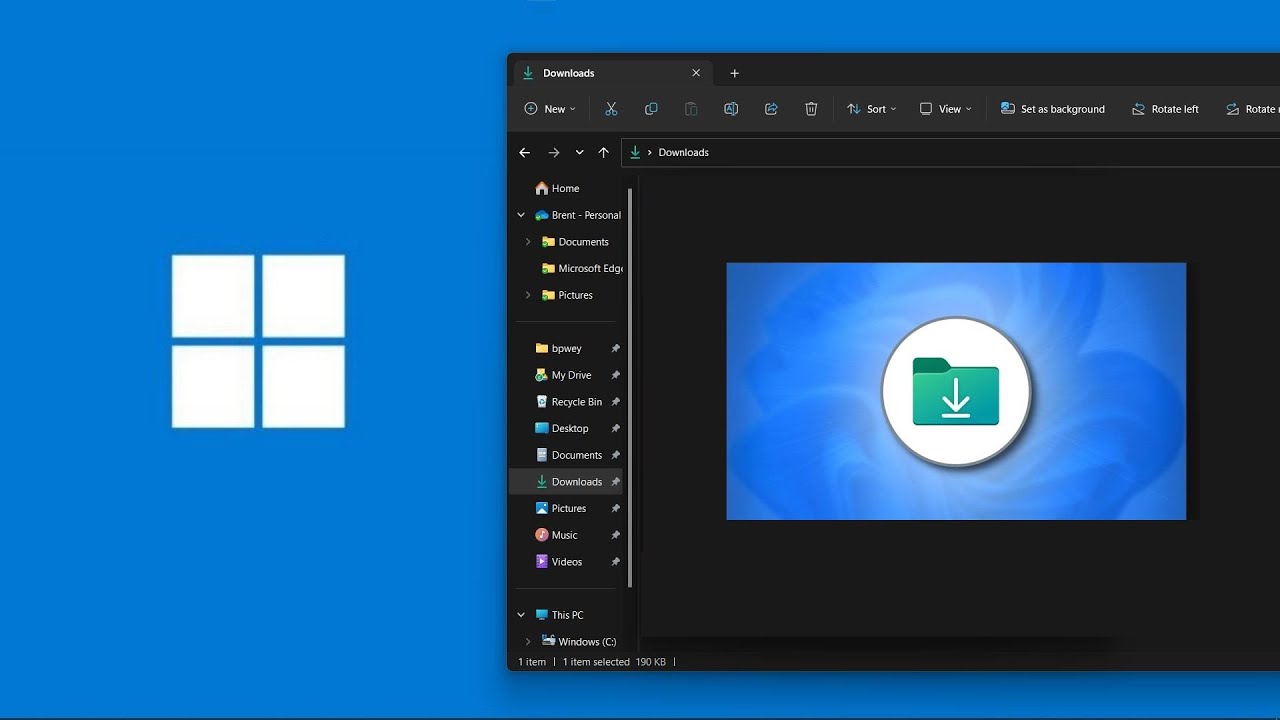Open Recycle Bin in quick access

pos(568,402)
